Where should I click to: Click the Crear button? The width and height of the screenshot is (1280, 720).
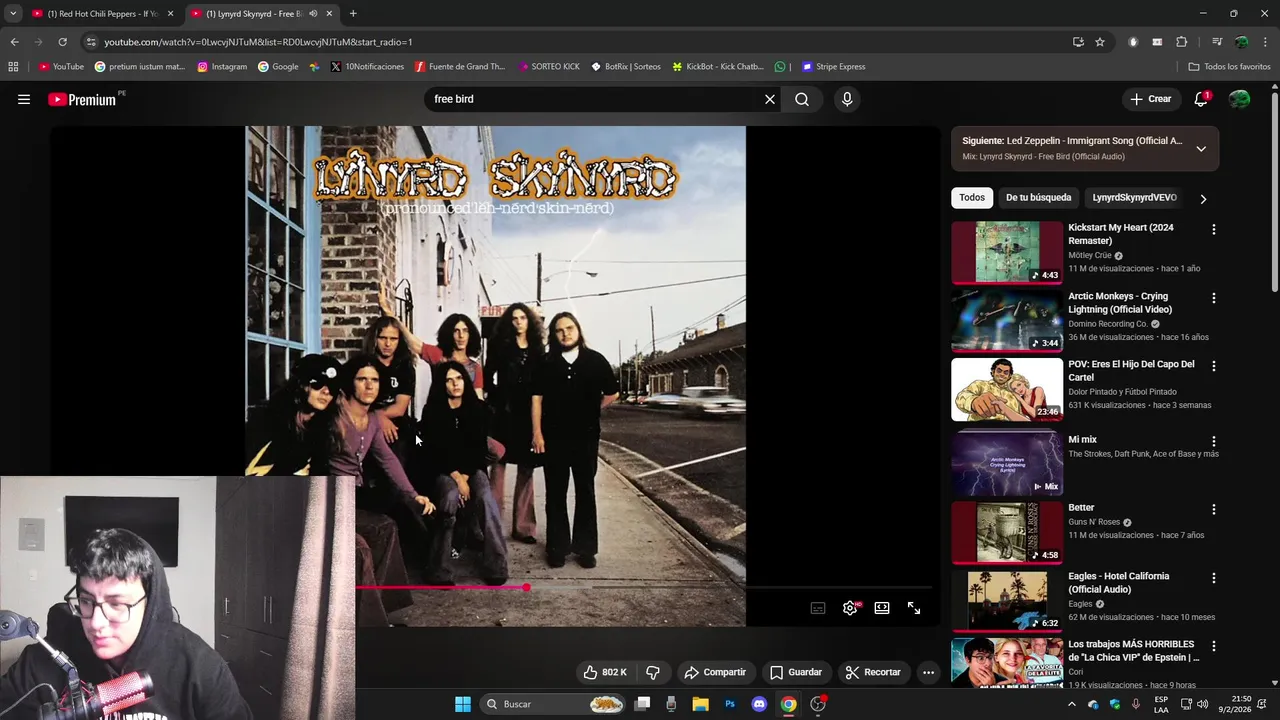[x=1151, y=99]
